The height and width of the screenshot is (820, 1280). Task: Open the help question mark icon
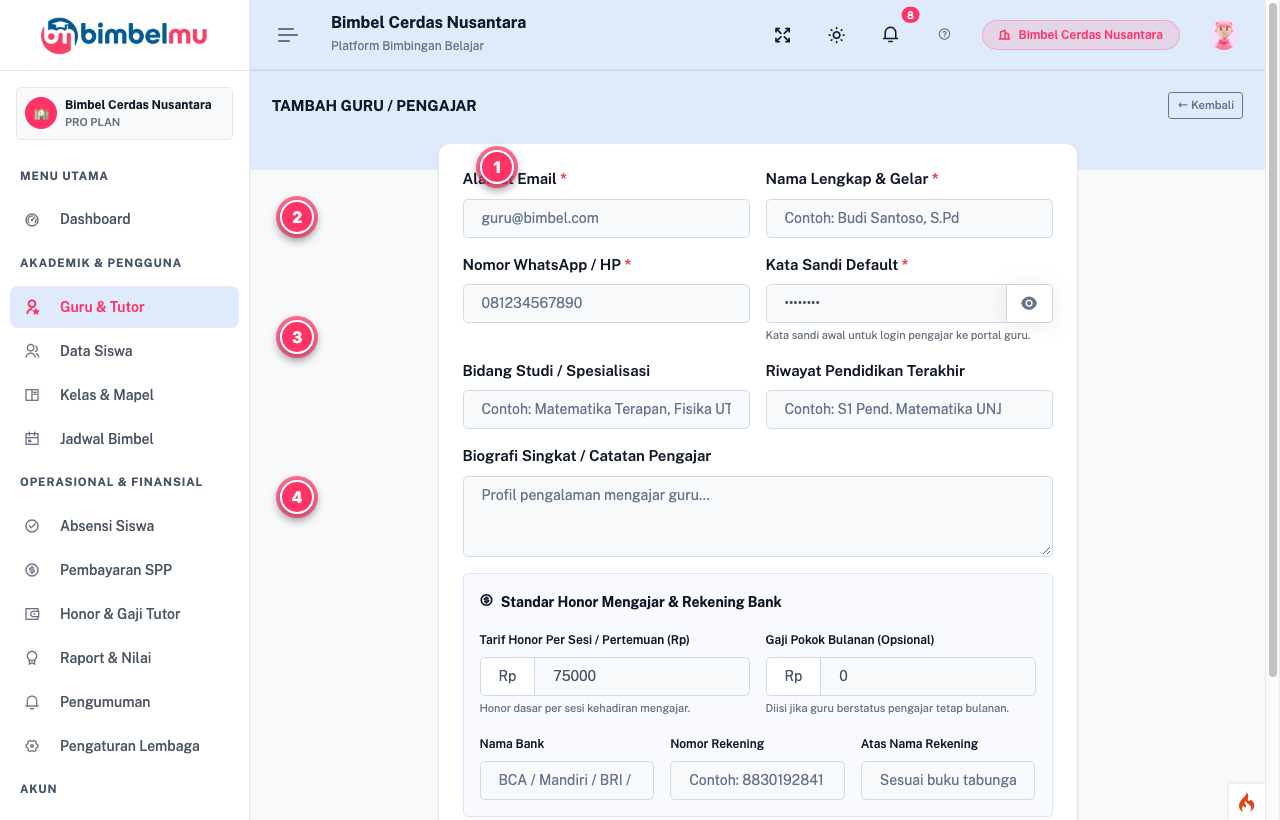(x=945, y=35)
